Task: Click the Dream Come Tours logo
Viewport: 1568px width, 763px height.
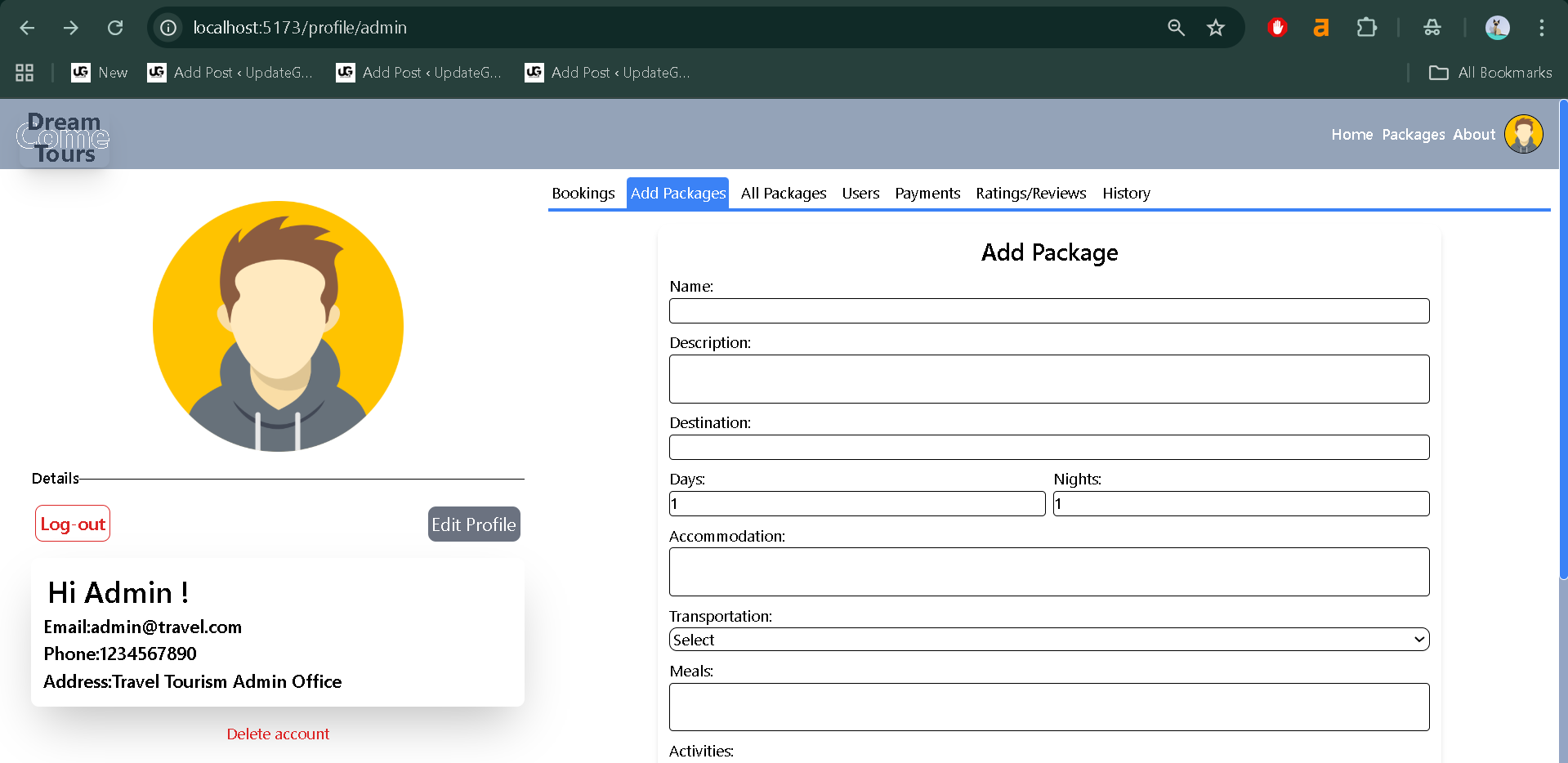Action: point(64,138)
